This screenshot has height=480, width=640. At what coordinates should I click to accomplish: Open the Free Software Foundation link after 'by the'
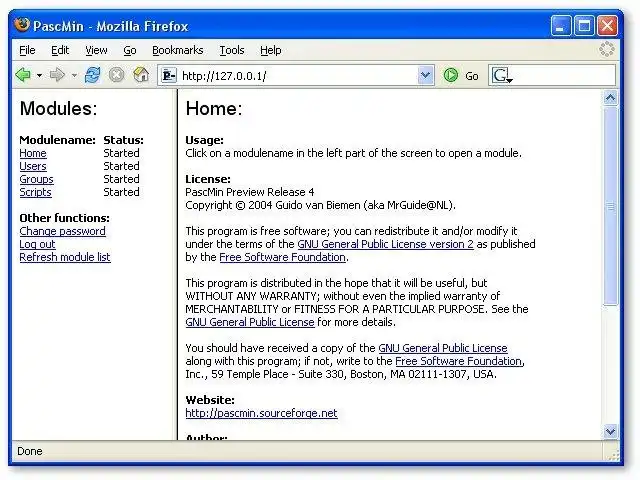click(x=282, y=257)
